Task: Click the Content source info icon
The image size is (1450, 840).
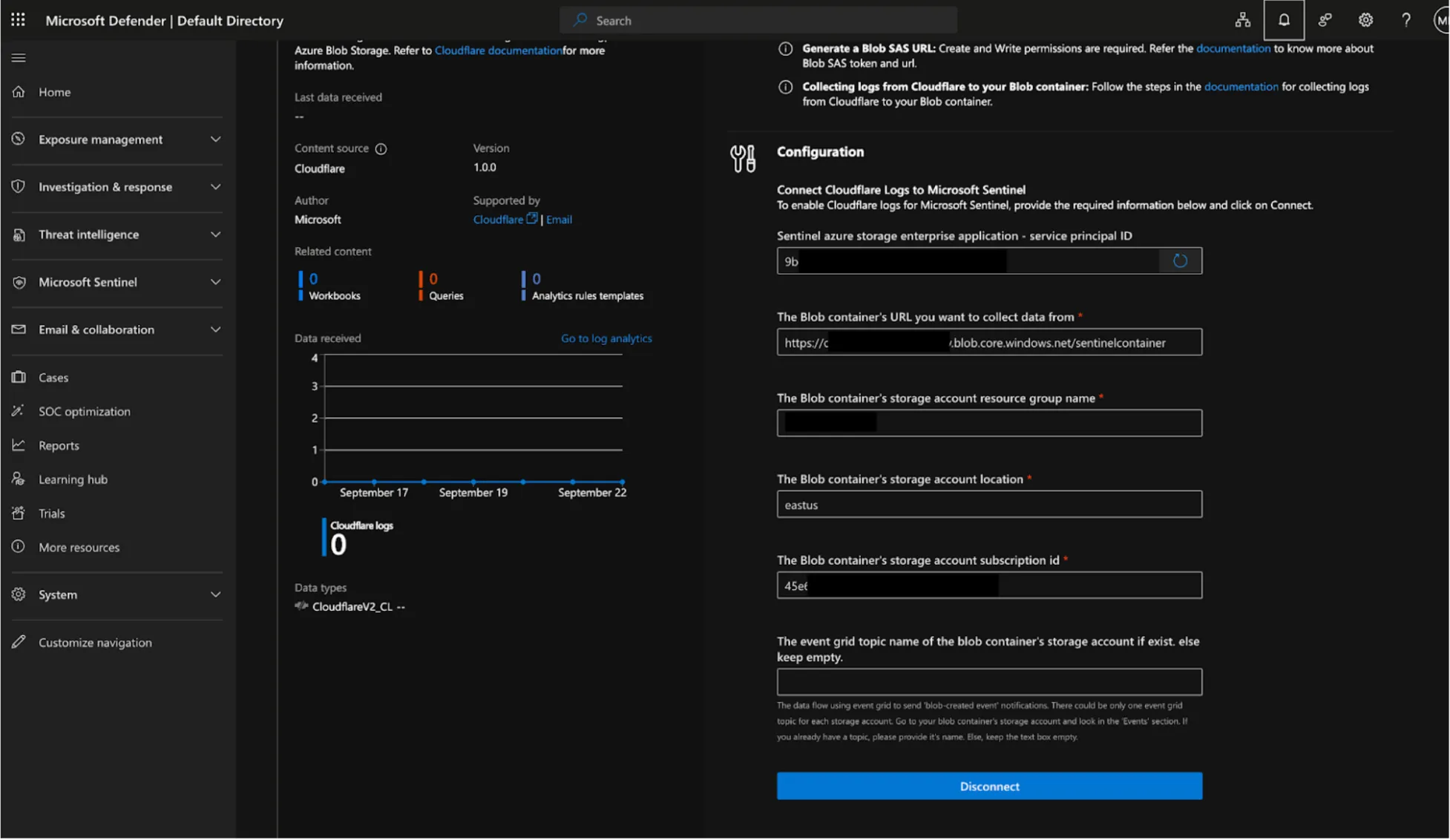Action: [381, 148]
